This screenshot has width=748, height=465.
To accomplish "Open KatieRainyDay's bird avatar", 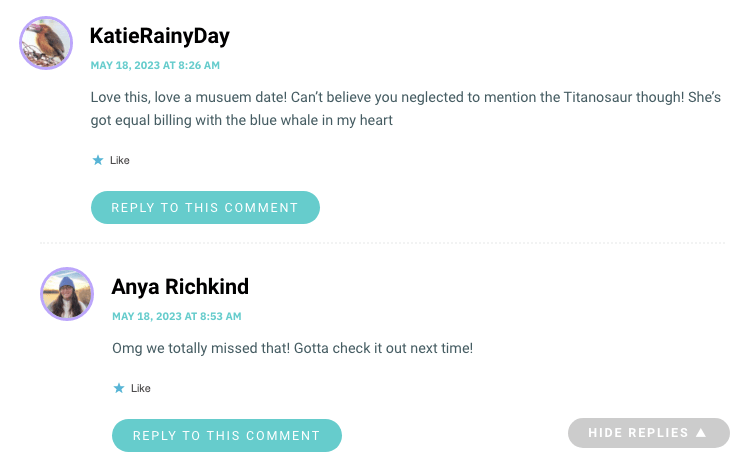I will coord(46,43).
